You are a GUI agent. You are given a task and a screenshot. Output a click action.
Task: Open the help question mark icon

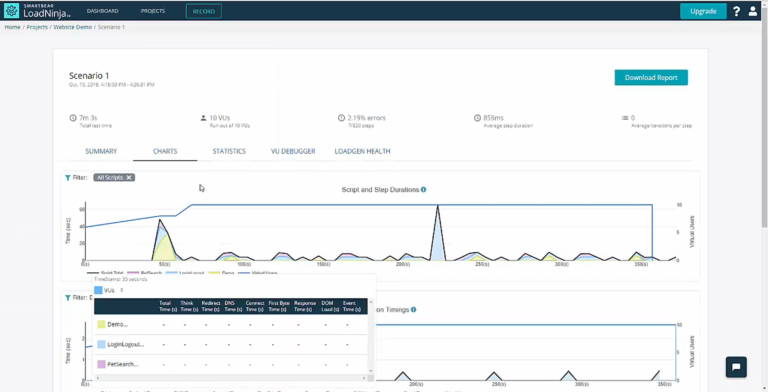coord(736,11)
